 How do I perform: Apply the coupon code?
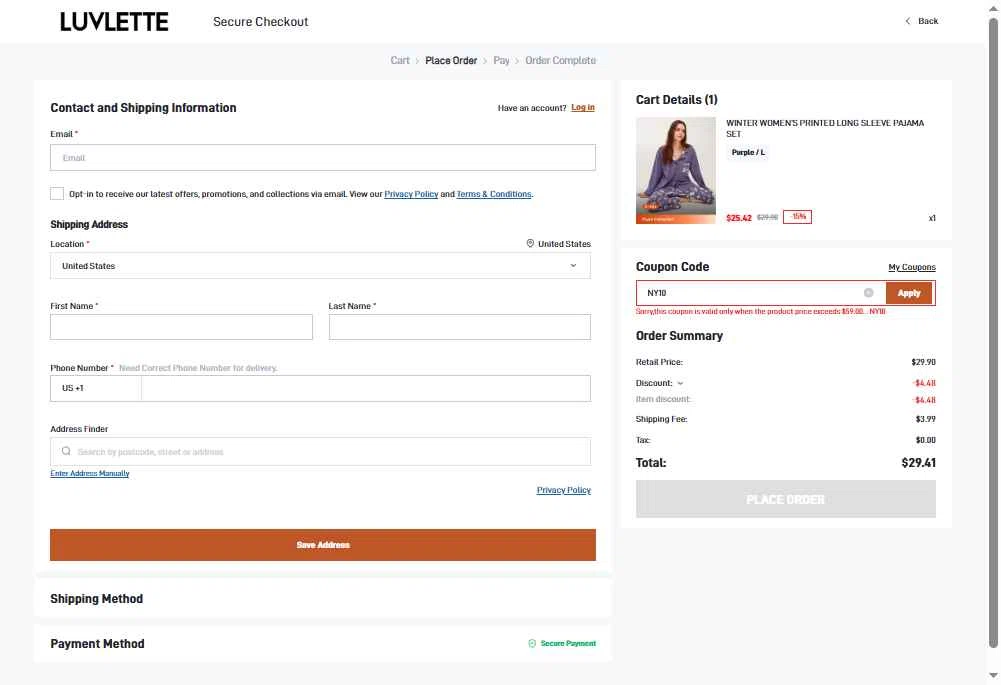point(909,293)
